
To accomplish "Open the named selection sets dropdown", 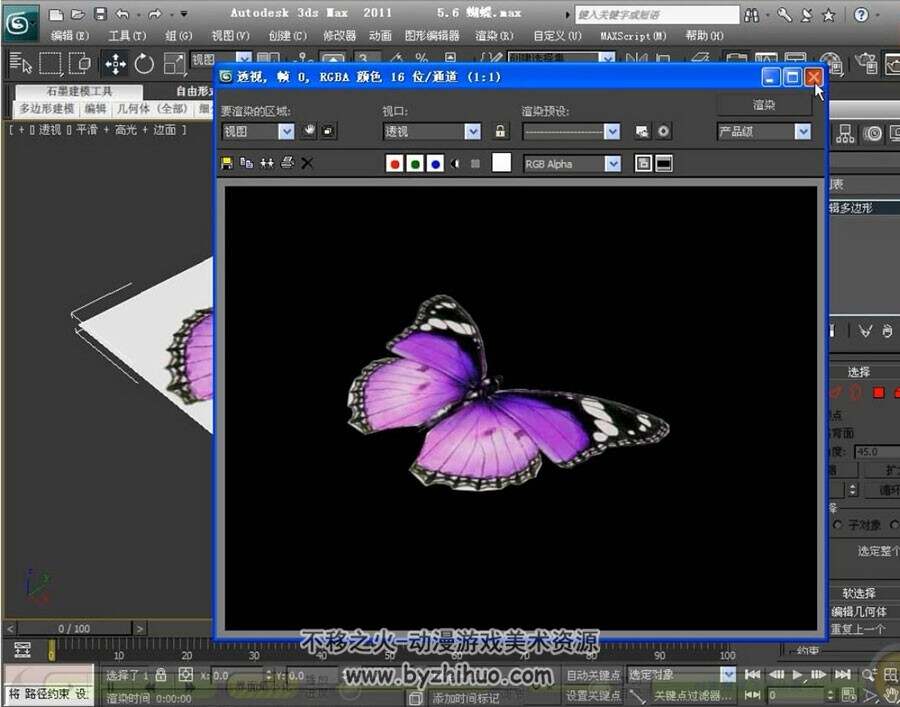I will click(561, 58).
